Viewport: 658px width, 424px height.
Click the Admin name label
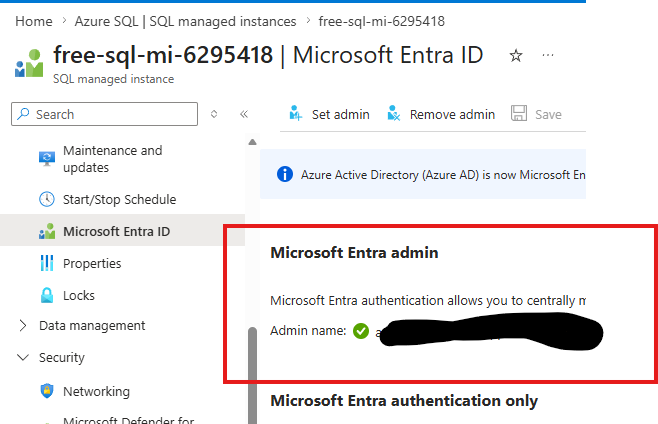pyautogui.click(x=308, y=331)
